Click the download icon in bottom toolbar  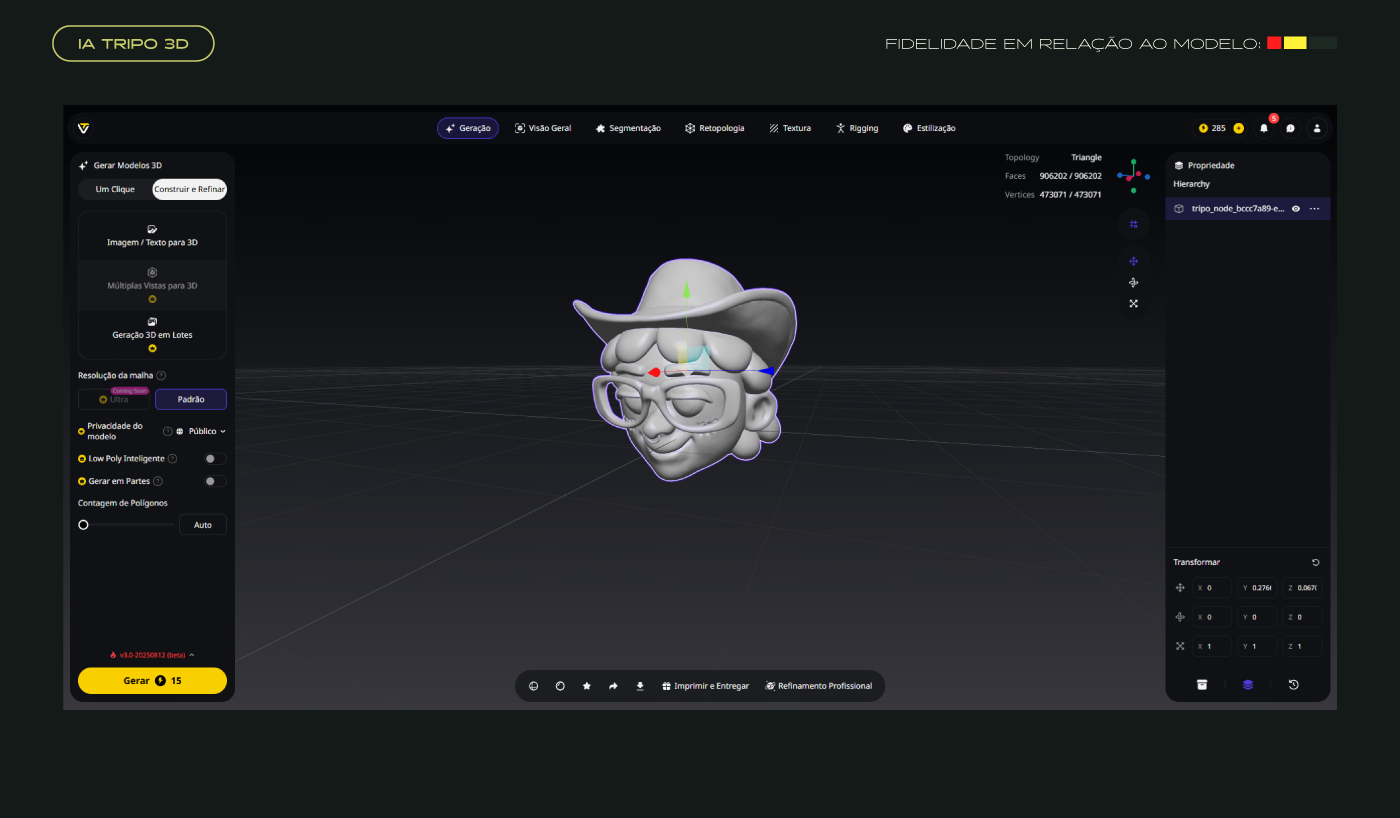click(x=640, y=686)
